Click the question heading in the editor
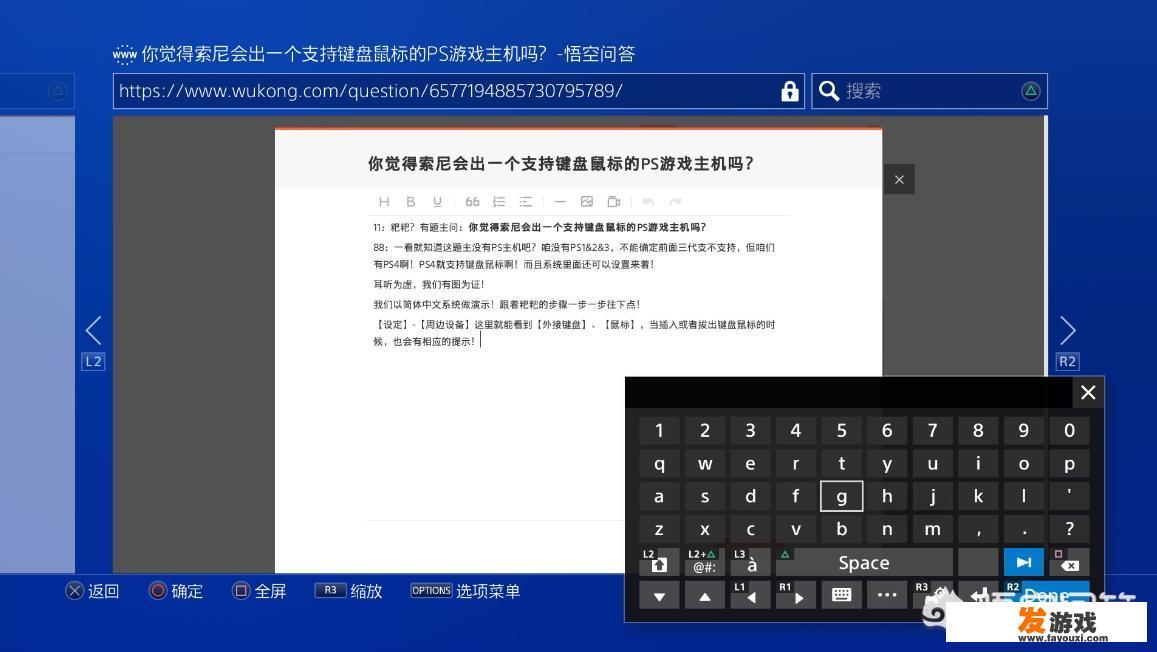 point(561,164)
